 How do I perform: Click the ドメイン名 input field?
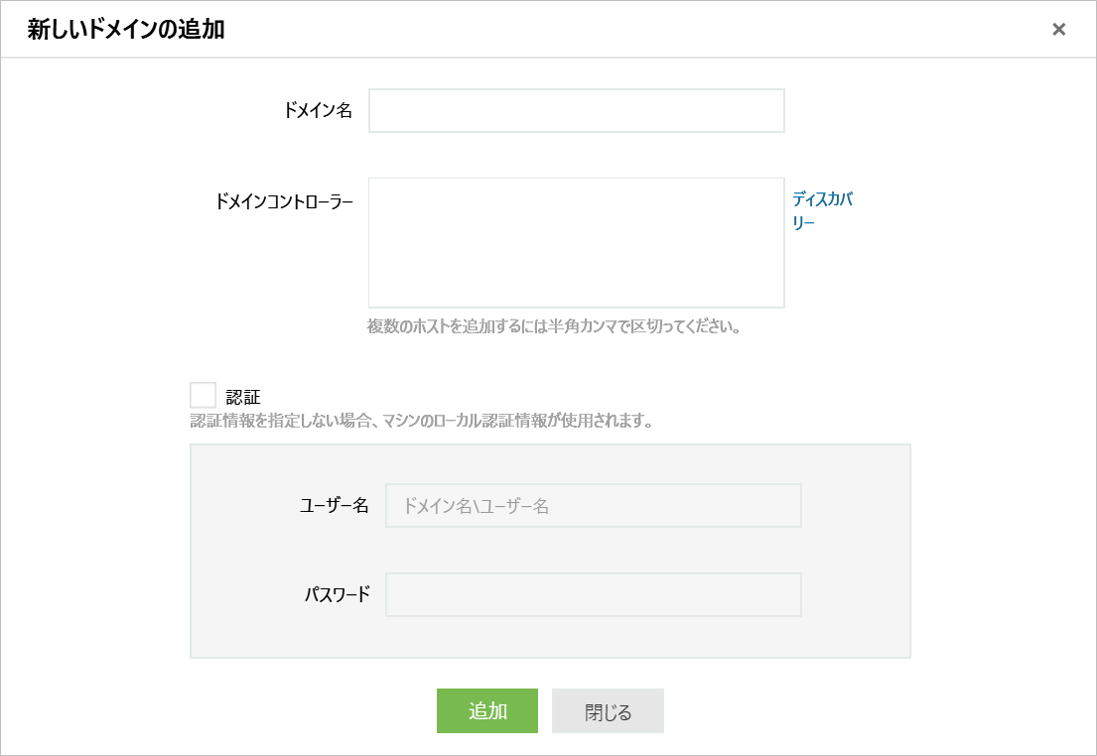(x=576, y=111)
